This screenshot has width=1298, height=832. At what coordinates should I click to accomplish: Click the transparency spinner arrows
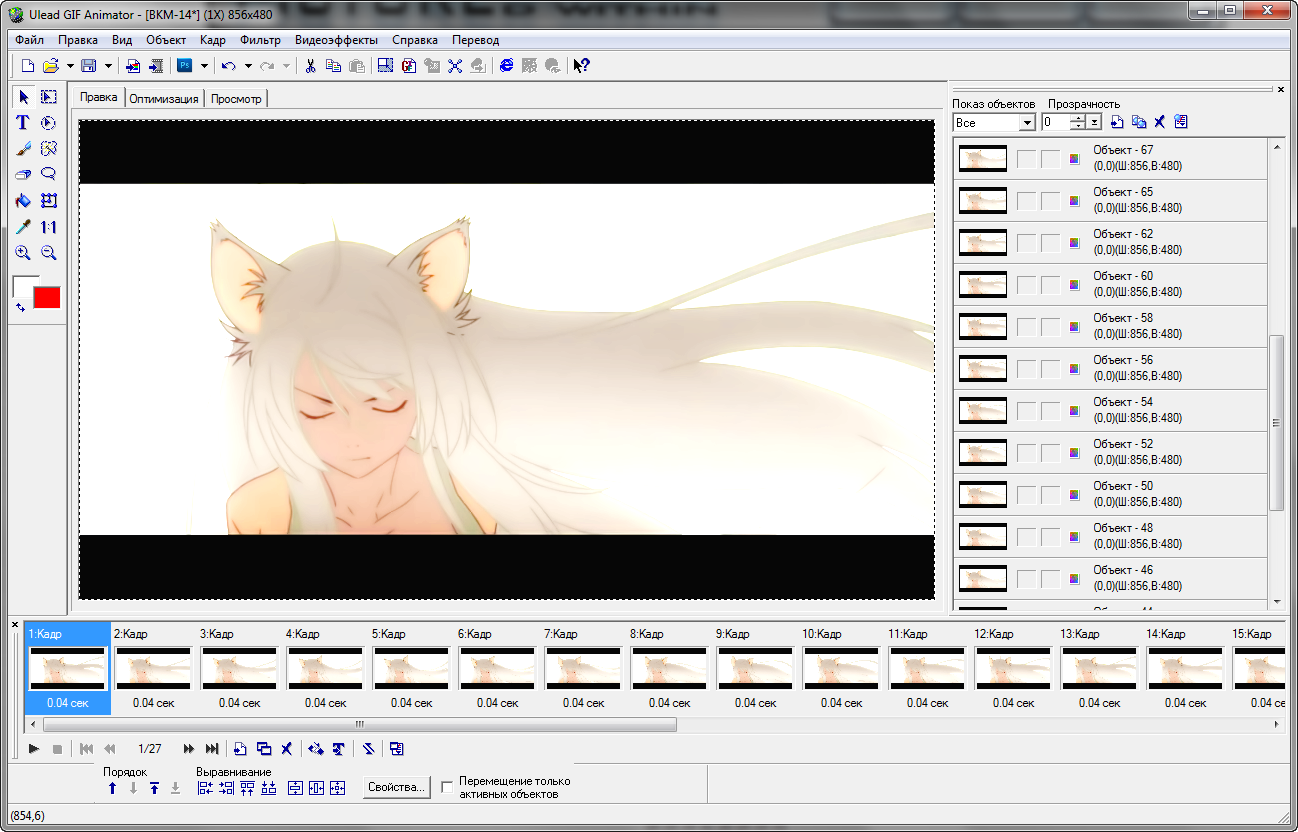pos(1078,122)
